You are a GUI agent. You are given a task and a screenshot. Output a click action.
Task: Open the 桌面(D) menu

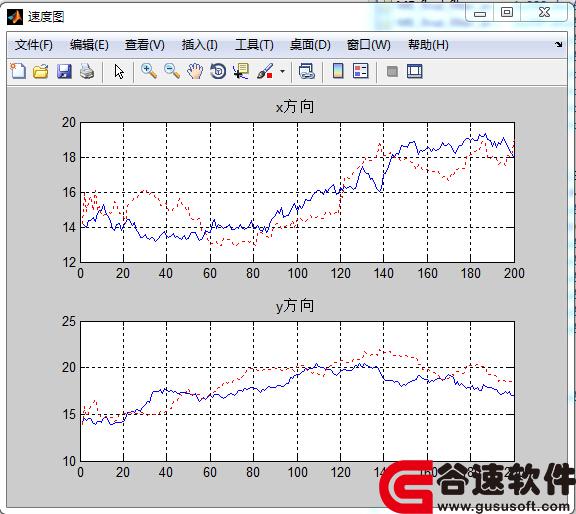coord(310,45)
